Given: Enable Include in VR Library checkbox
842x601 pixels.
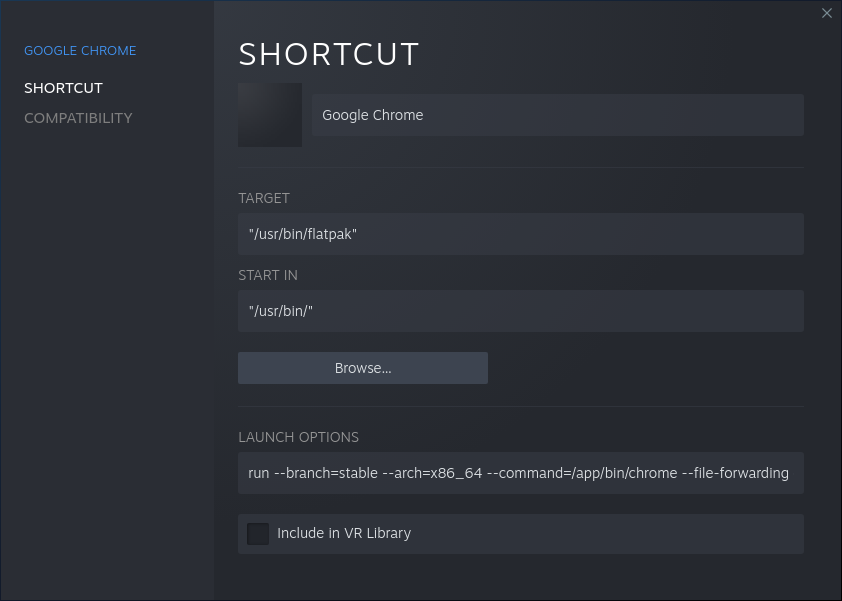Looking at the screenshot, I should [258, 534].
